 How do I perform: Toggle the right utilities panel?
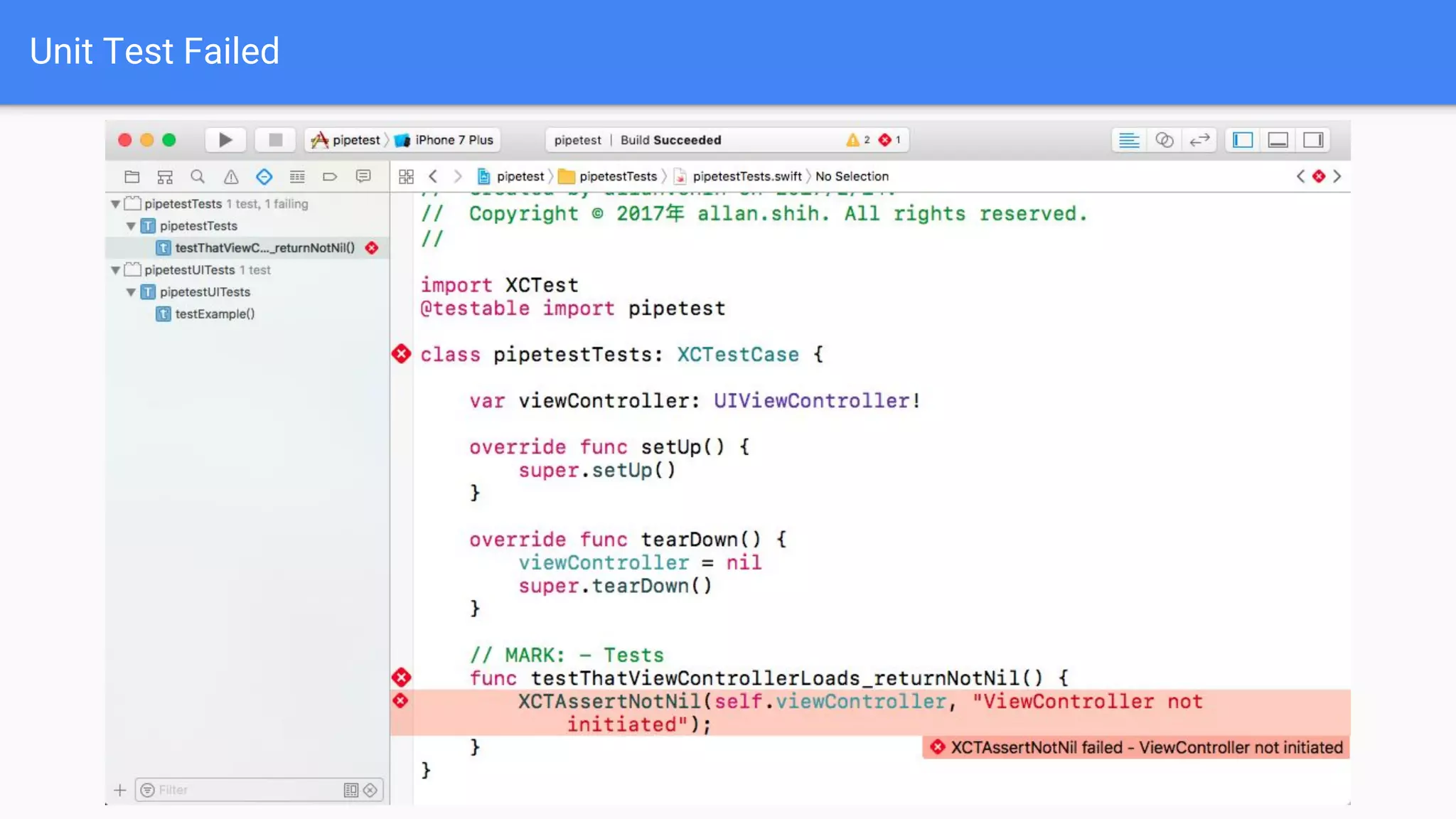(1313, 140)
